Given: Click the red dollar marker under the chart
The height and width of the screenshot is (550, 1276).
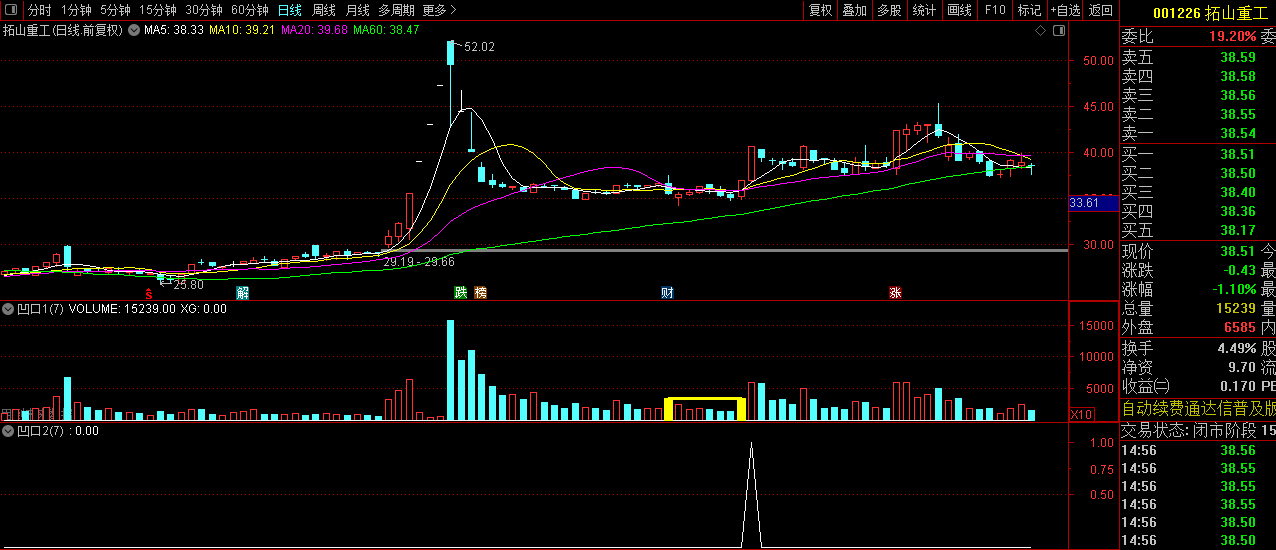Looking at the screenshot, I should click(x=149, y=294).
